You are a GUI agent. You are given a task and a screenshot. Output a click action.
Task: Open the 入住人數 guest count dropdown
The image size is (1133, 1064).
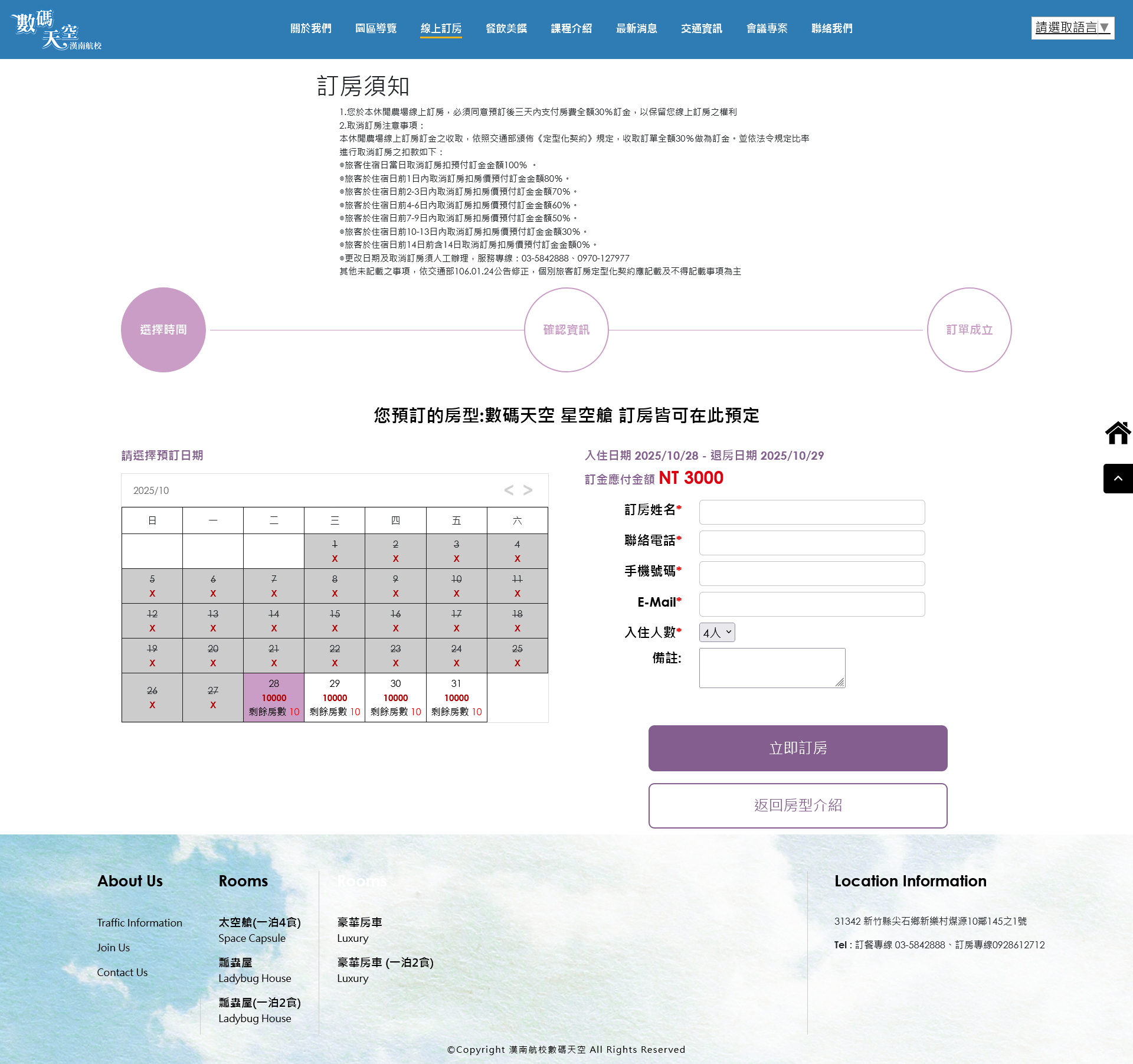[x=717, y=633]
